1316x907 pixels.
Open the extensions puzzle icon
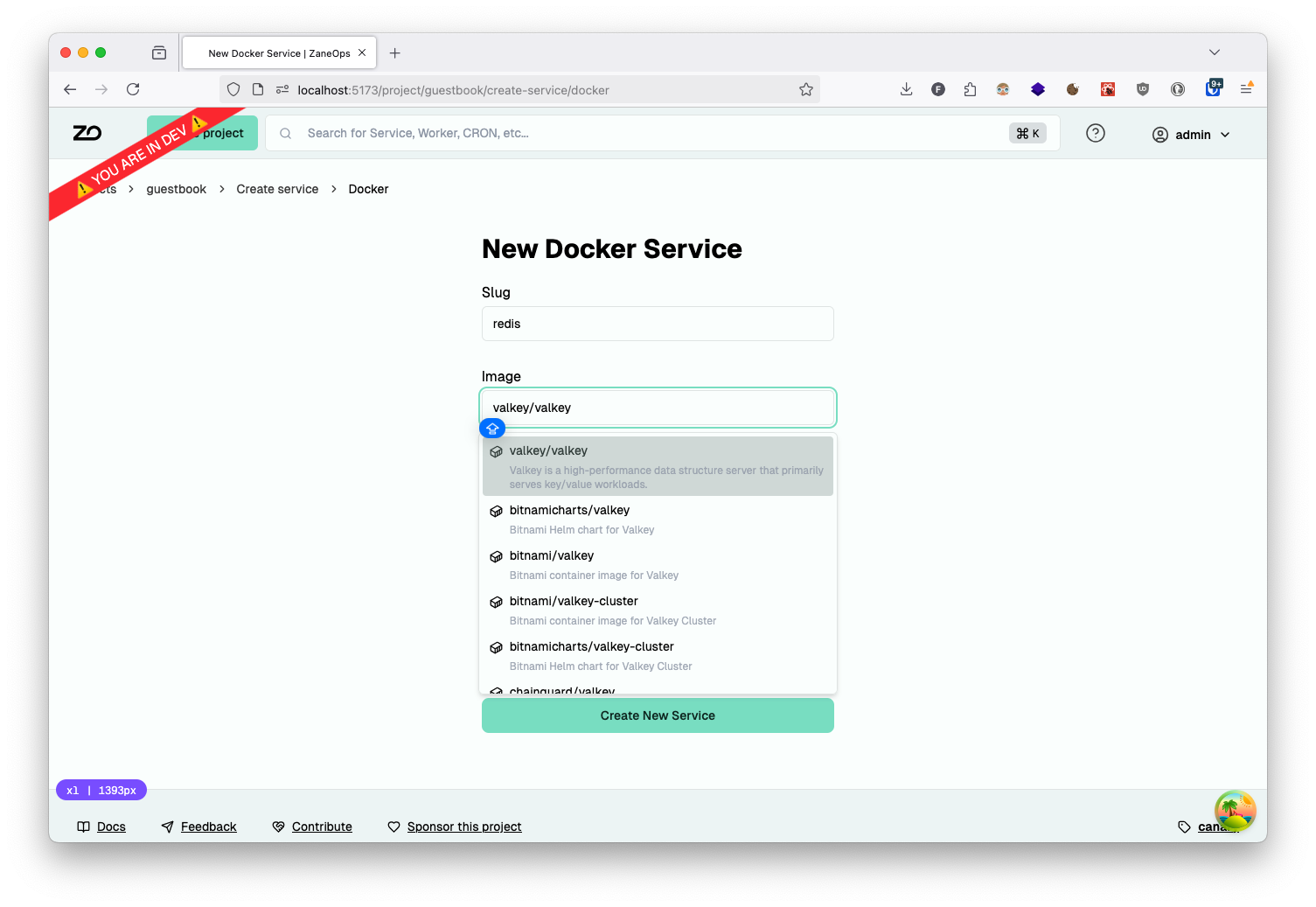970,89
